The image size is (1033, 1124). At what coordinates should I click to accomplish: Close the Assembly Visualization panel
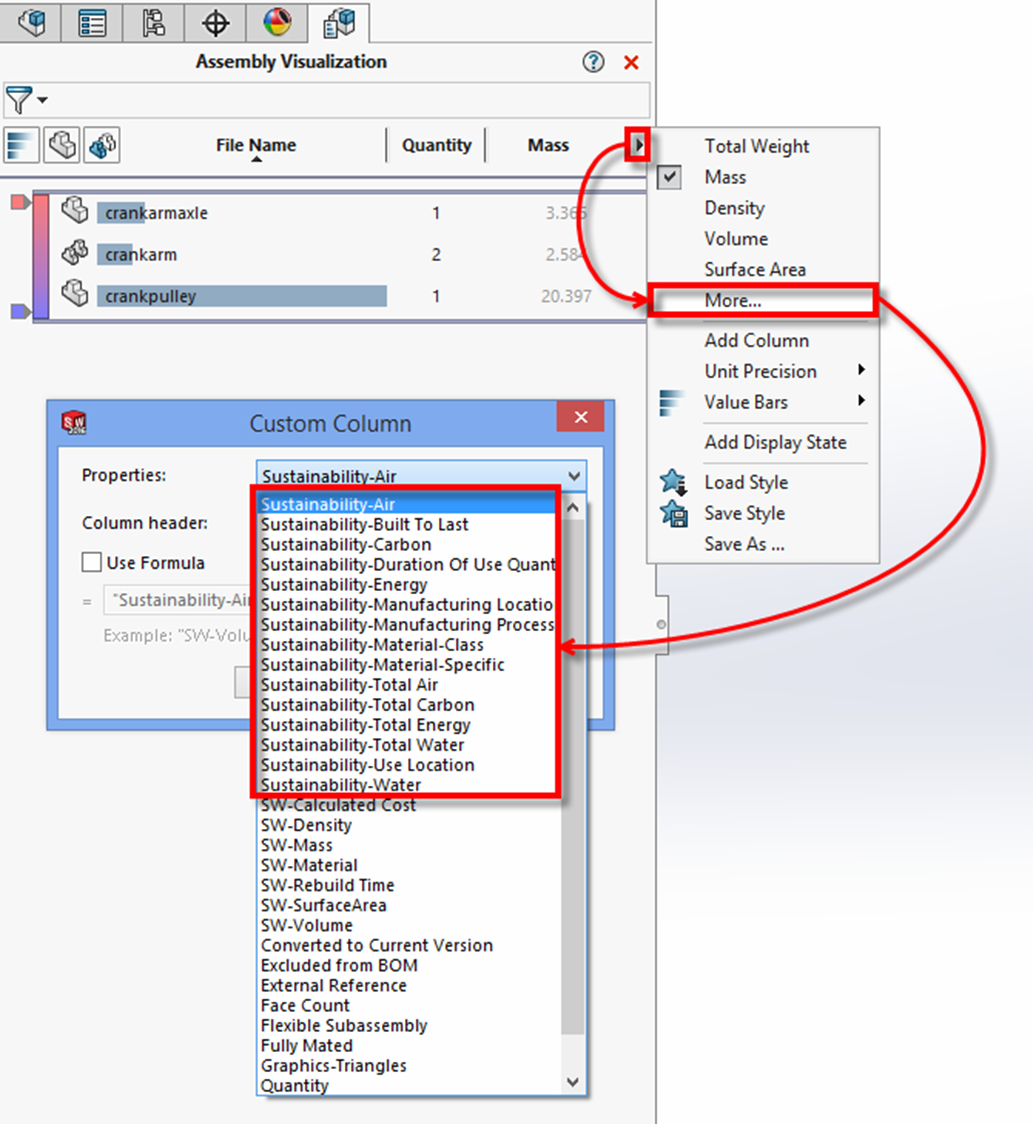pos(631,62)
